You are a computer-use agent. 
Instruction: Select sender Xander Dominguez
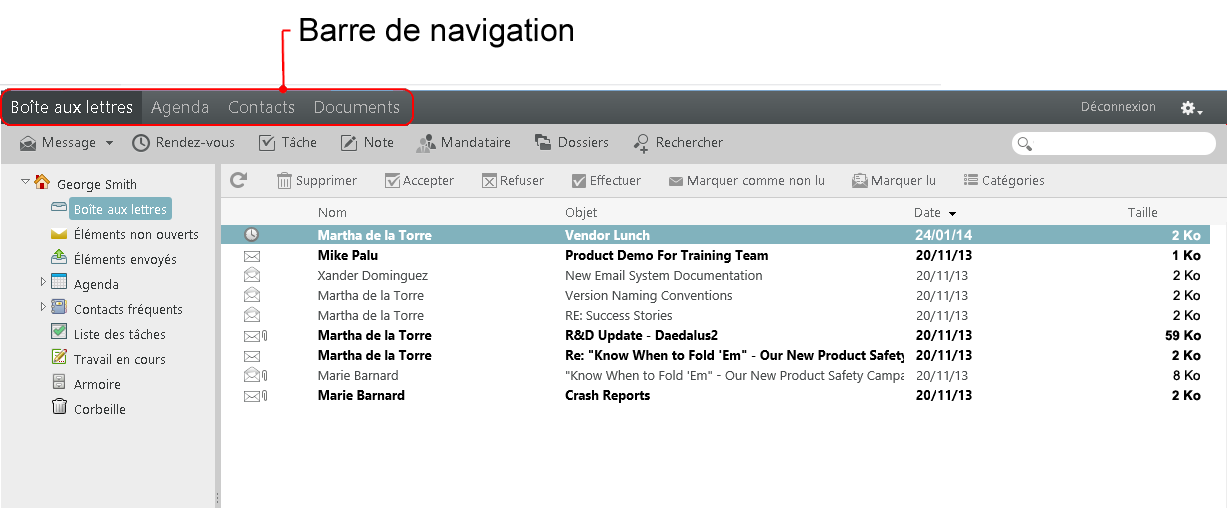point(372,275)
